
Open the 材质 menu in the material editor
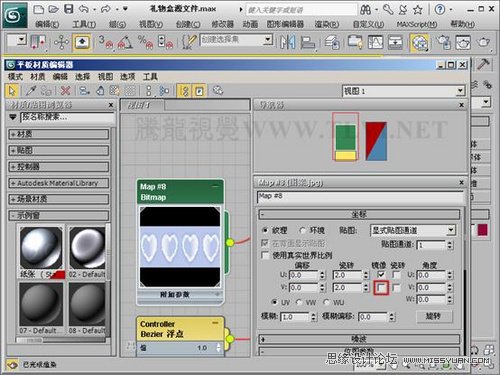(38, 77)
